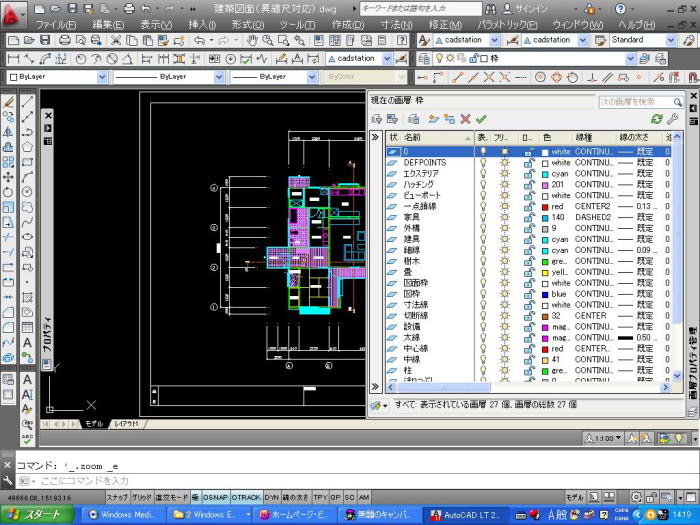Toggle グリッド grid display
This screenshot has height=525, width=700.
click(142, 497)
